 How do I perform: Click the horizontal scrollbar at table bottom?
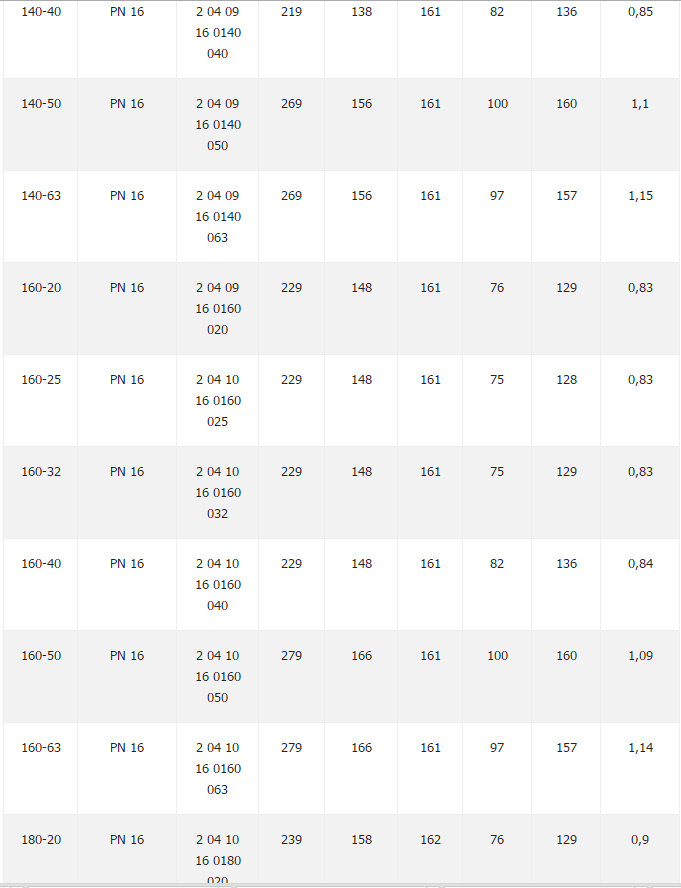(340, 885)
